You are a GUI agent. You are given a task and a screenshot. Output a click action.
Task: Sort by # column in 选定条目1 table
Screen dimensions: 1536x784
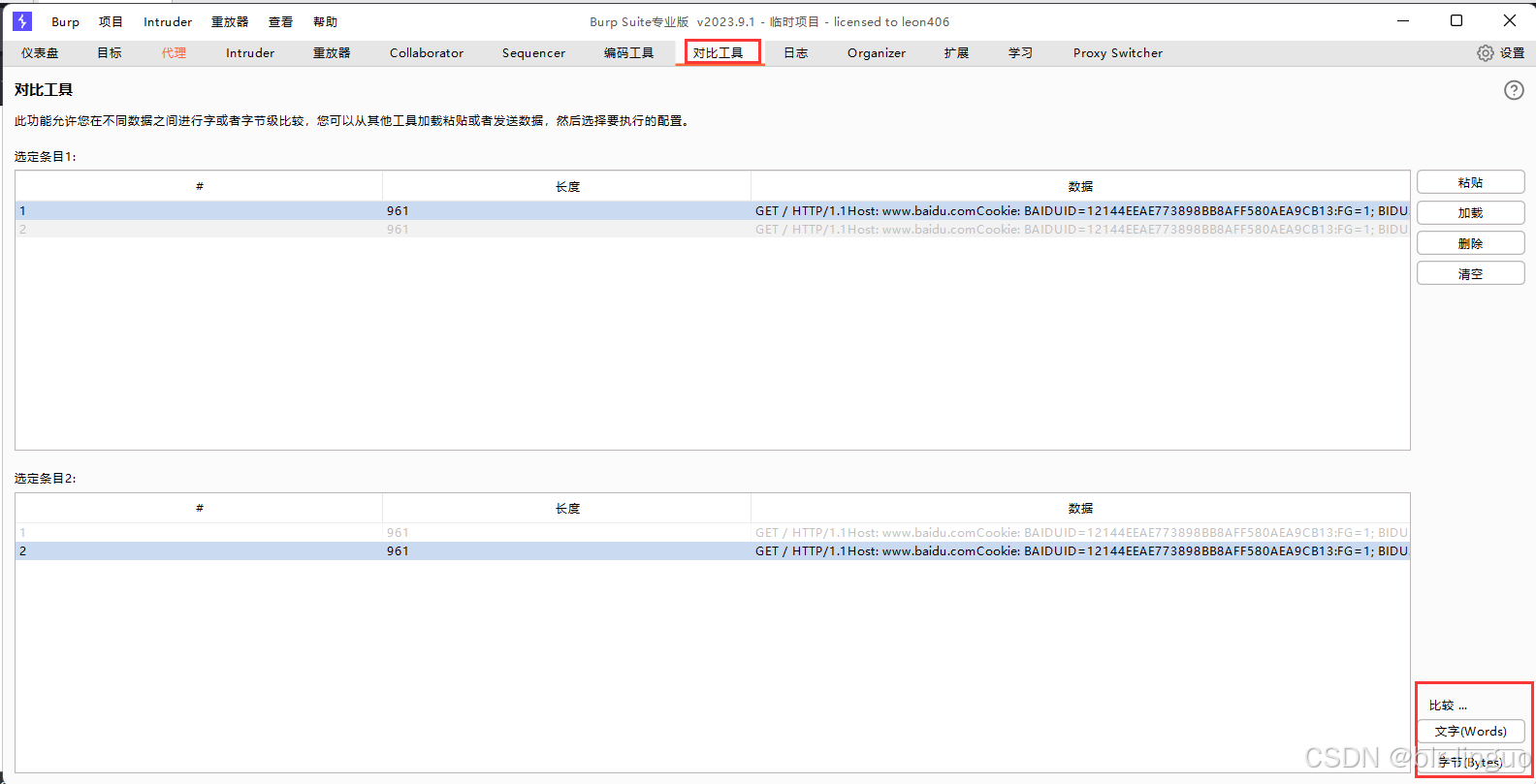[199, 186]
